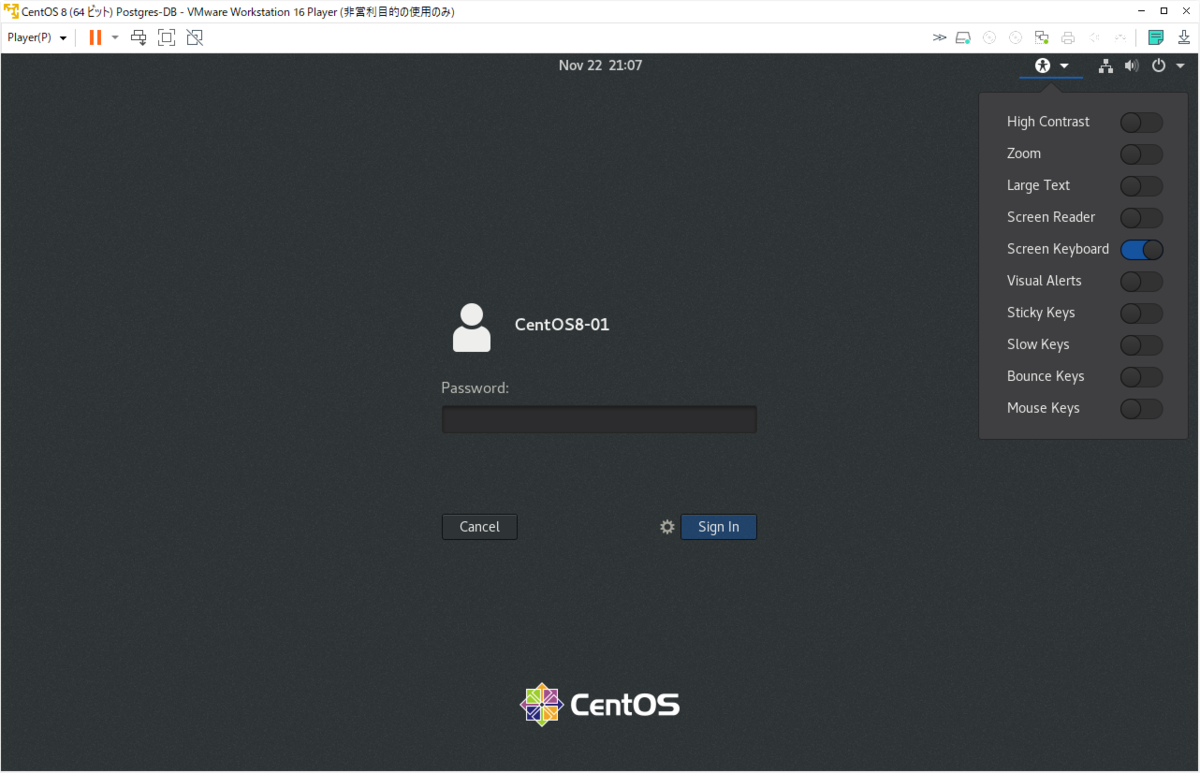
Task: Click the Nov 22 21:07 clock
Action: click(x=600, y=66)
